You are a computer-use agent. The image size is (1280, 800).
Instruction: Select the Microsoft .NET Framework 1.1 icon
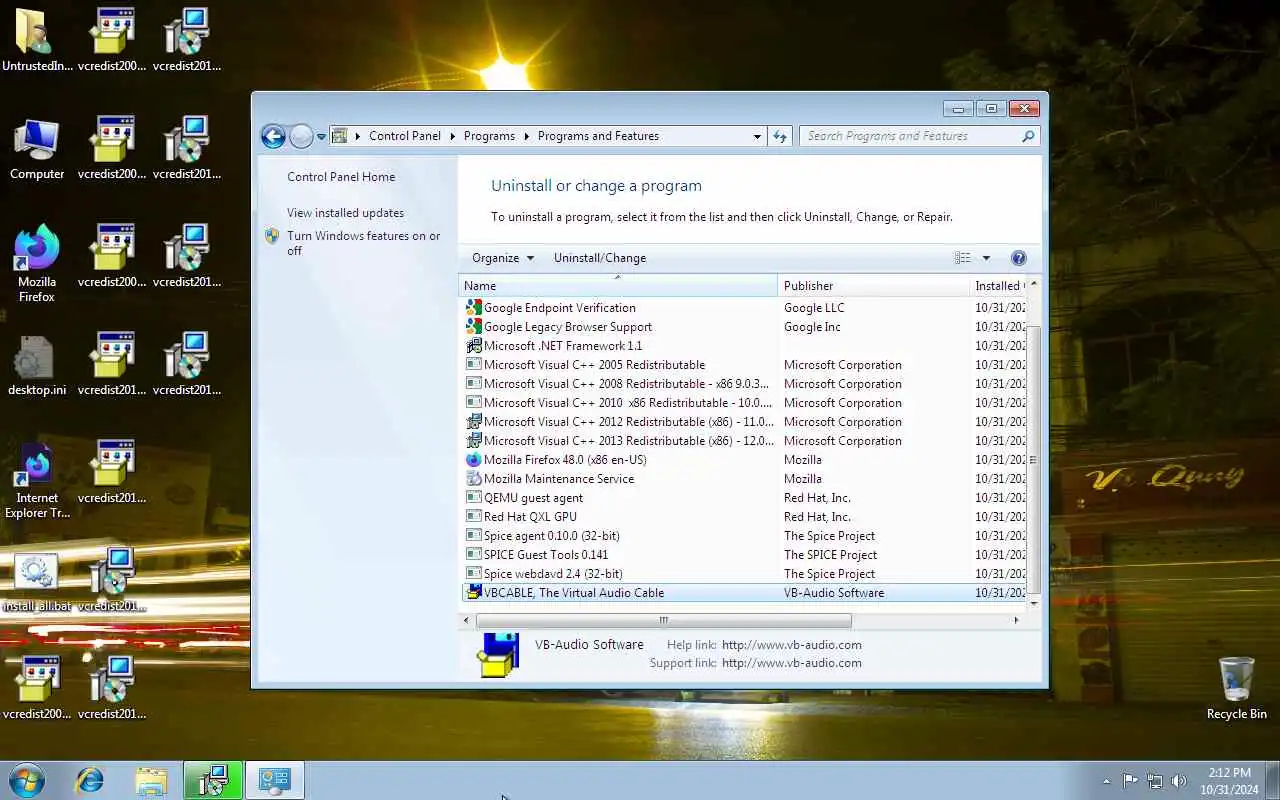pyautogui.click(x=474, y=346)
